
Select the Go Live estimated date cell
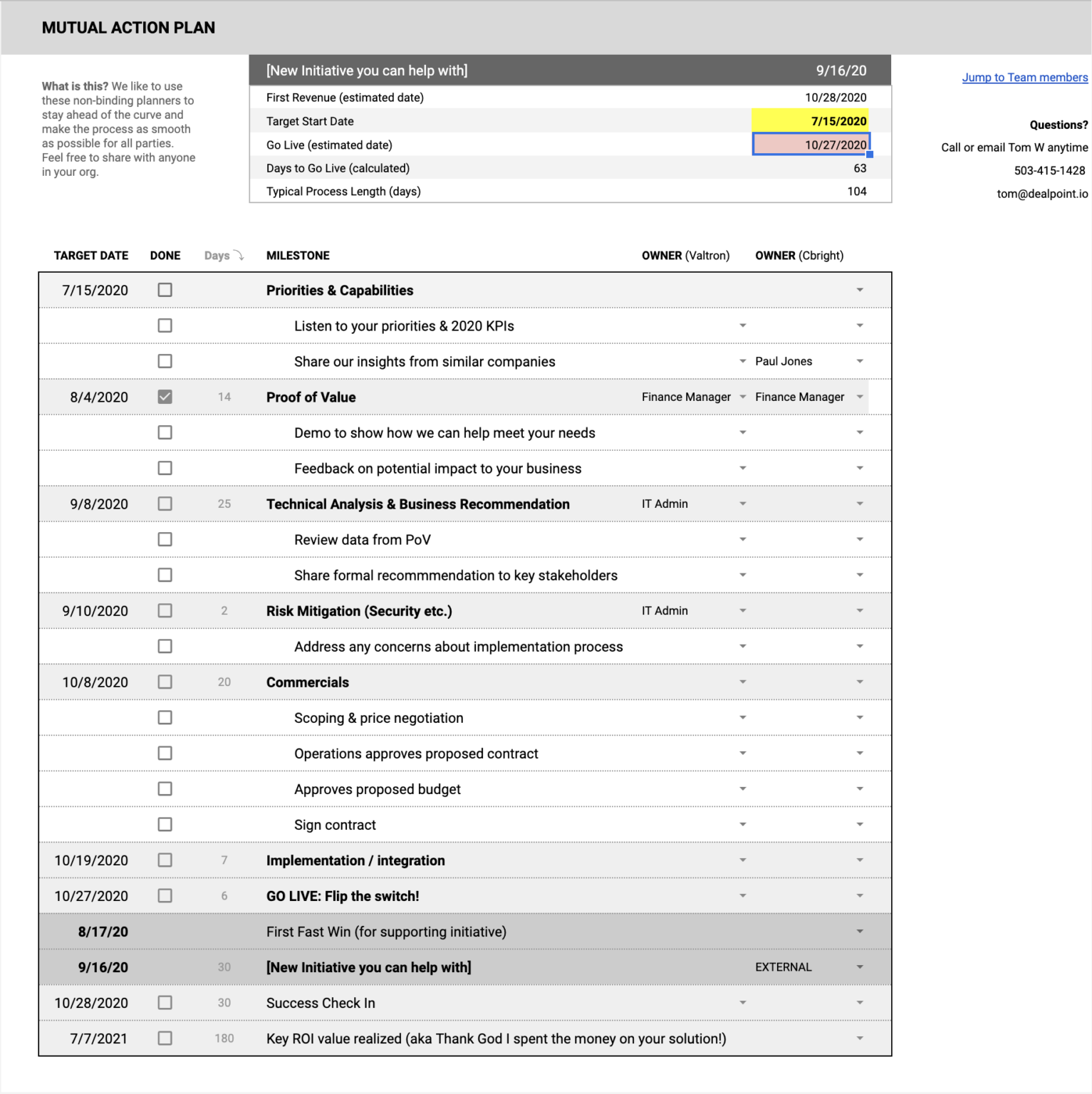(x=811, y=145)
